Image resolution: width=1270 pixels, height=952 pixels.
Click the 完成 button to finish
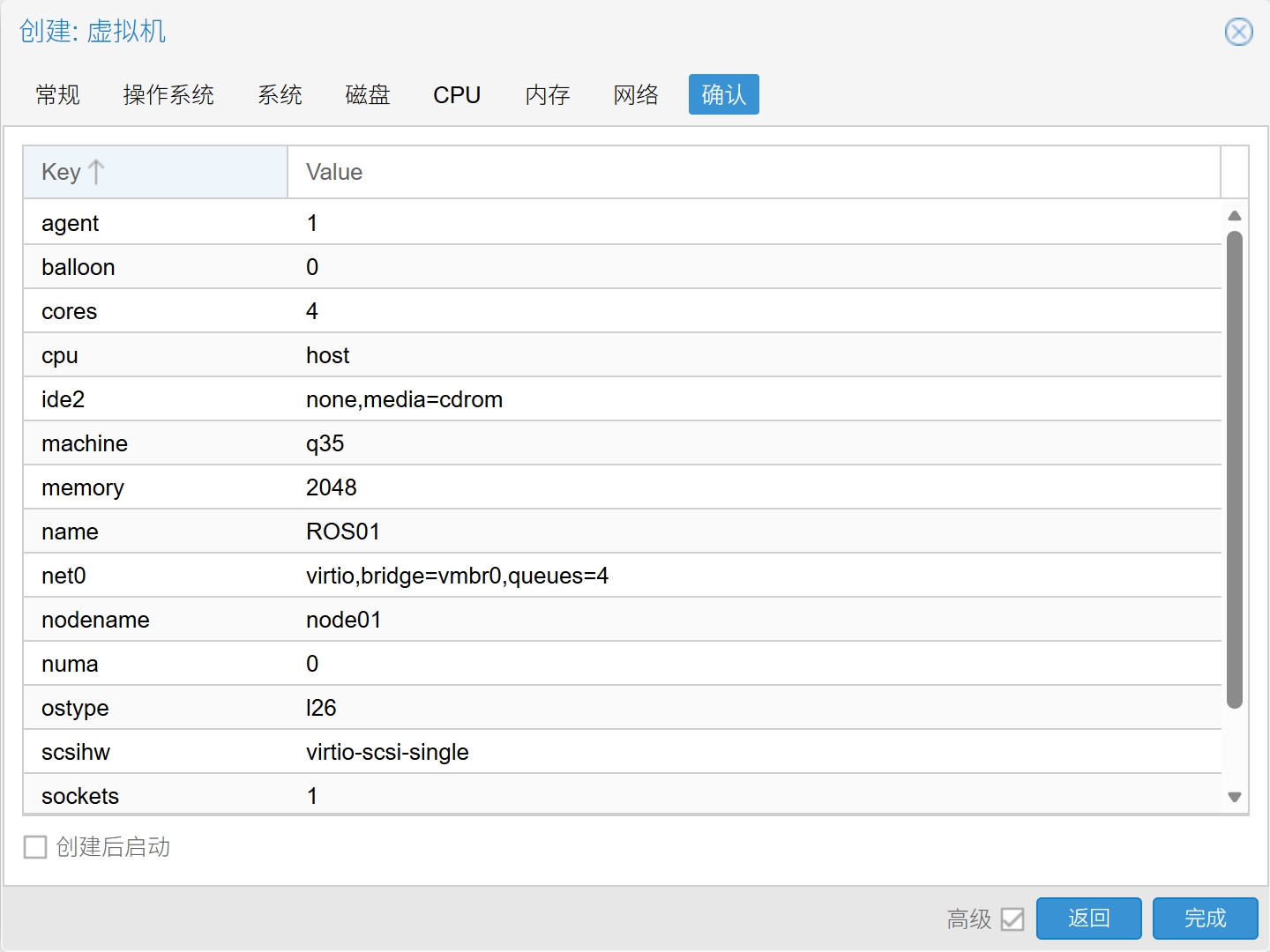point(1205,919)
